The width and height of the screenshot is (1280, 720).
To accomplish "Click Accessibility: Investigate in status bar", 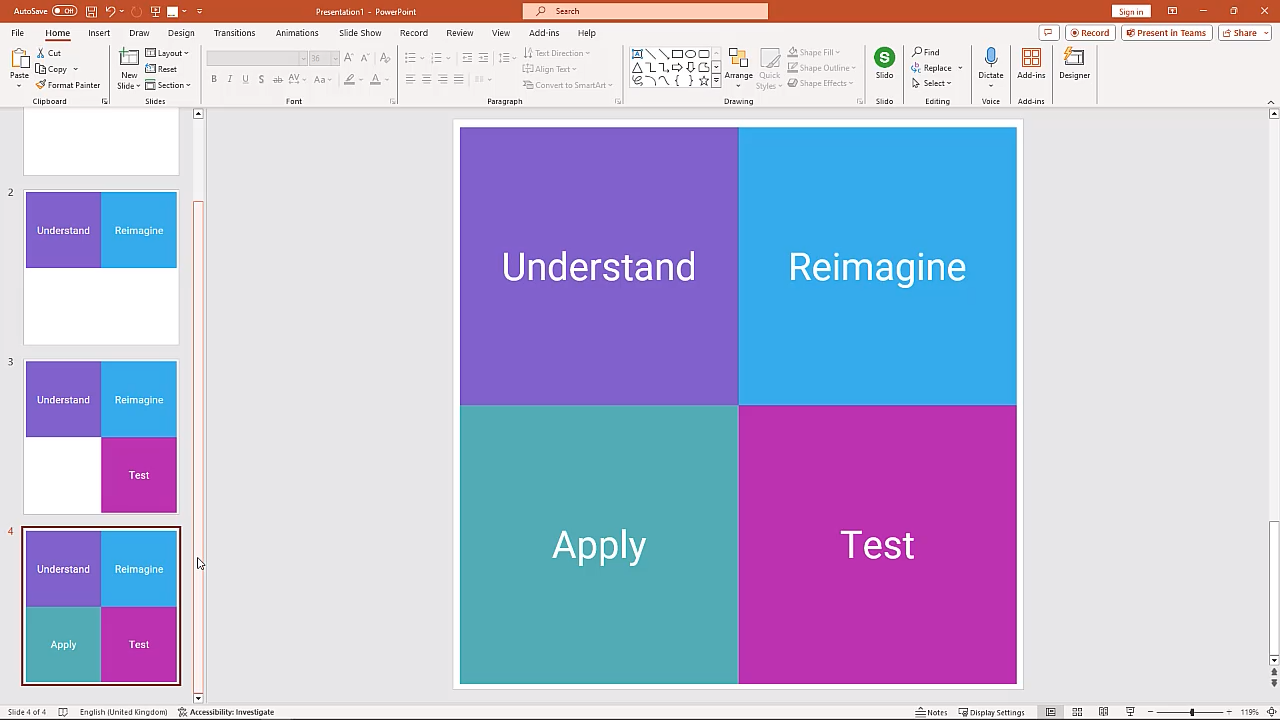I will (x=226, y=712).
